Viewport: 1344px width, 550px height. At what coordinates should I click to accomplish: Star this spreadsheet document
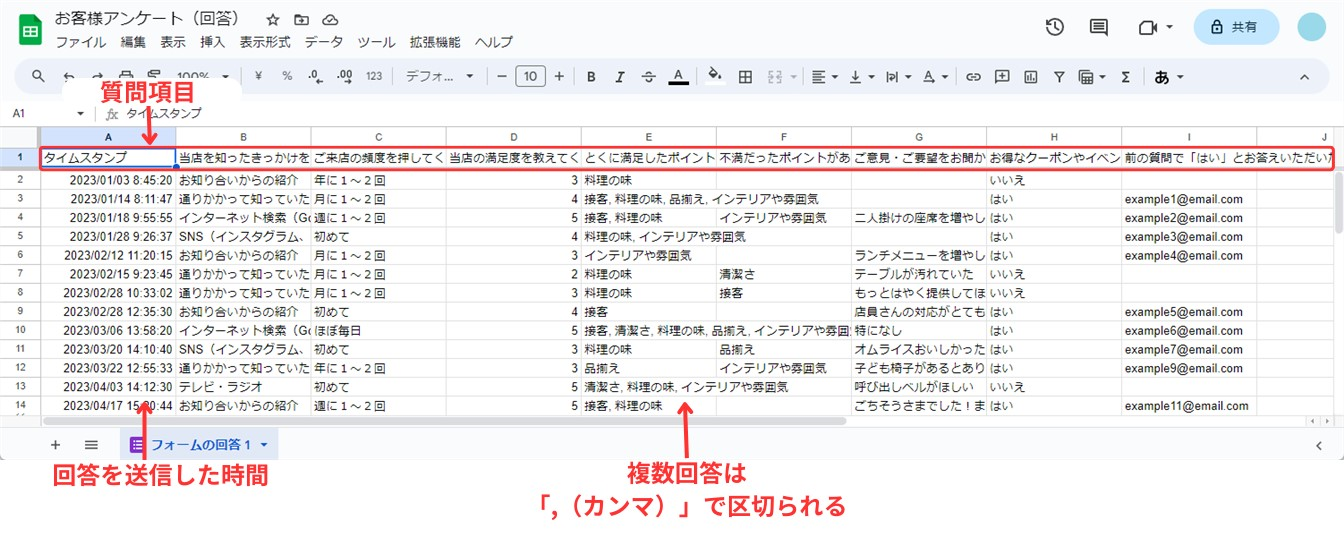point(273,20)
